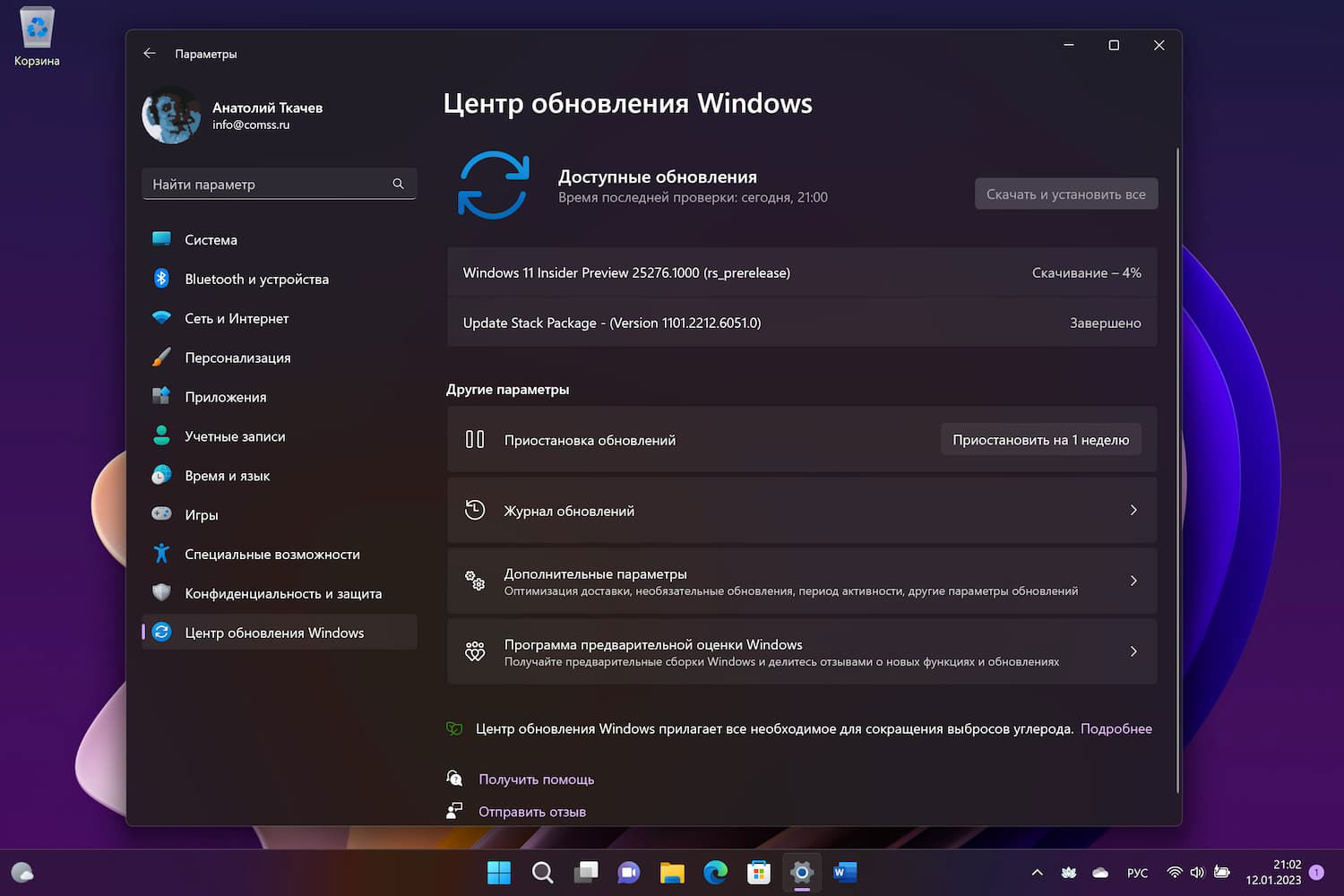
Task: Click Скачать и установить все button
Action: pyautogui.click(x=1065, y=194)
